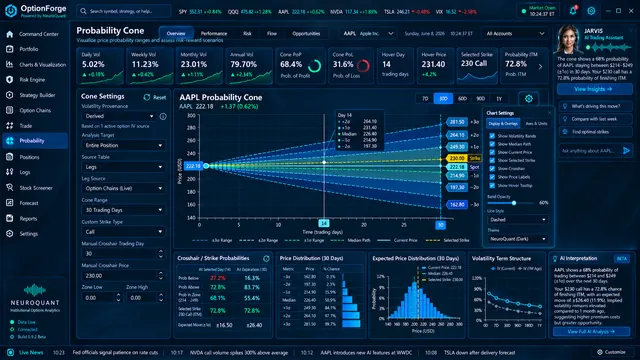Adjust the Band Opacity slider

[513, 203]
